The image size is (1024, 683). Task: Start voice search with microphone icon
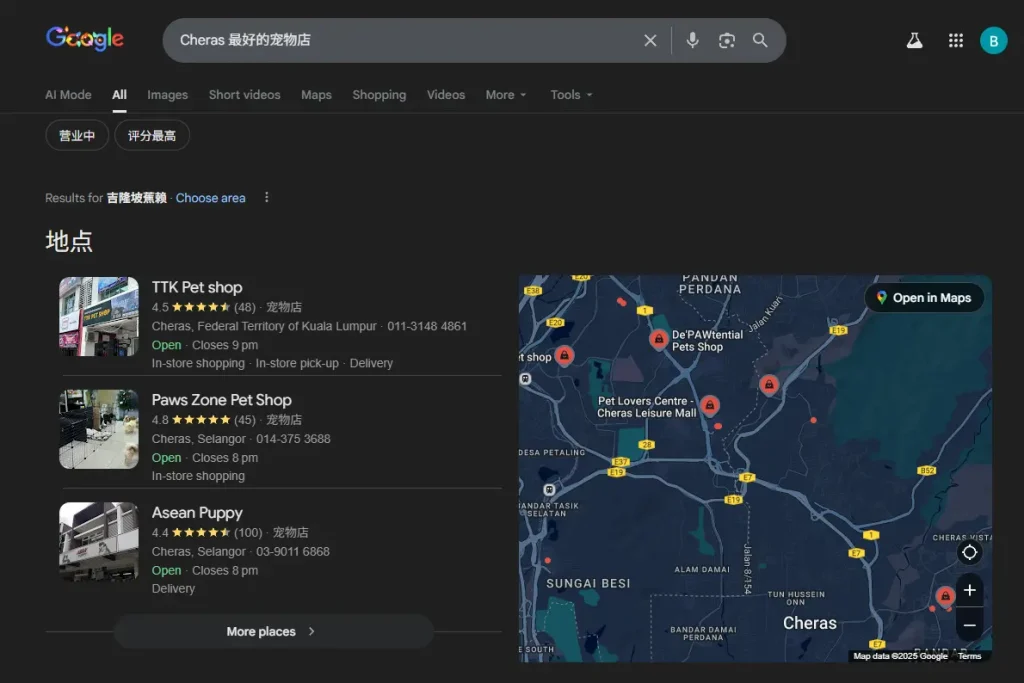692,40
